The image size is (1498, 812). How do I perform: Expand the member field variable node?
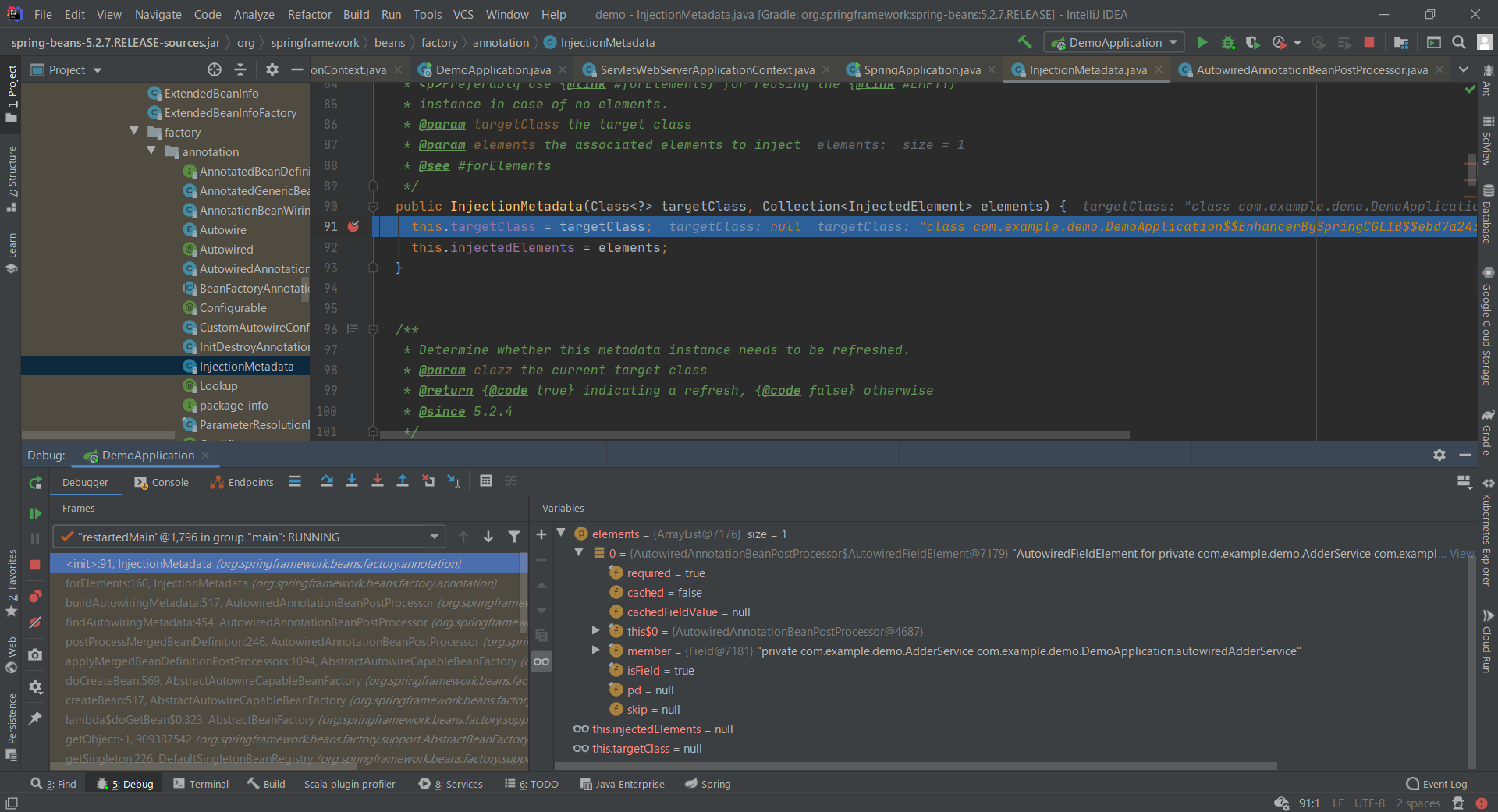[595, 651]
